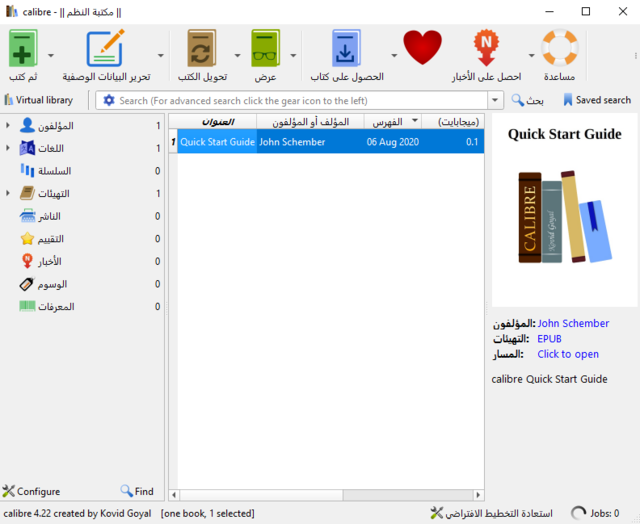This screenshot has width=640, height=524.
Task: Click the Authors person icon in sidebar
Action: coord(27,125)
